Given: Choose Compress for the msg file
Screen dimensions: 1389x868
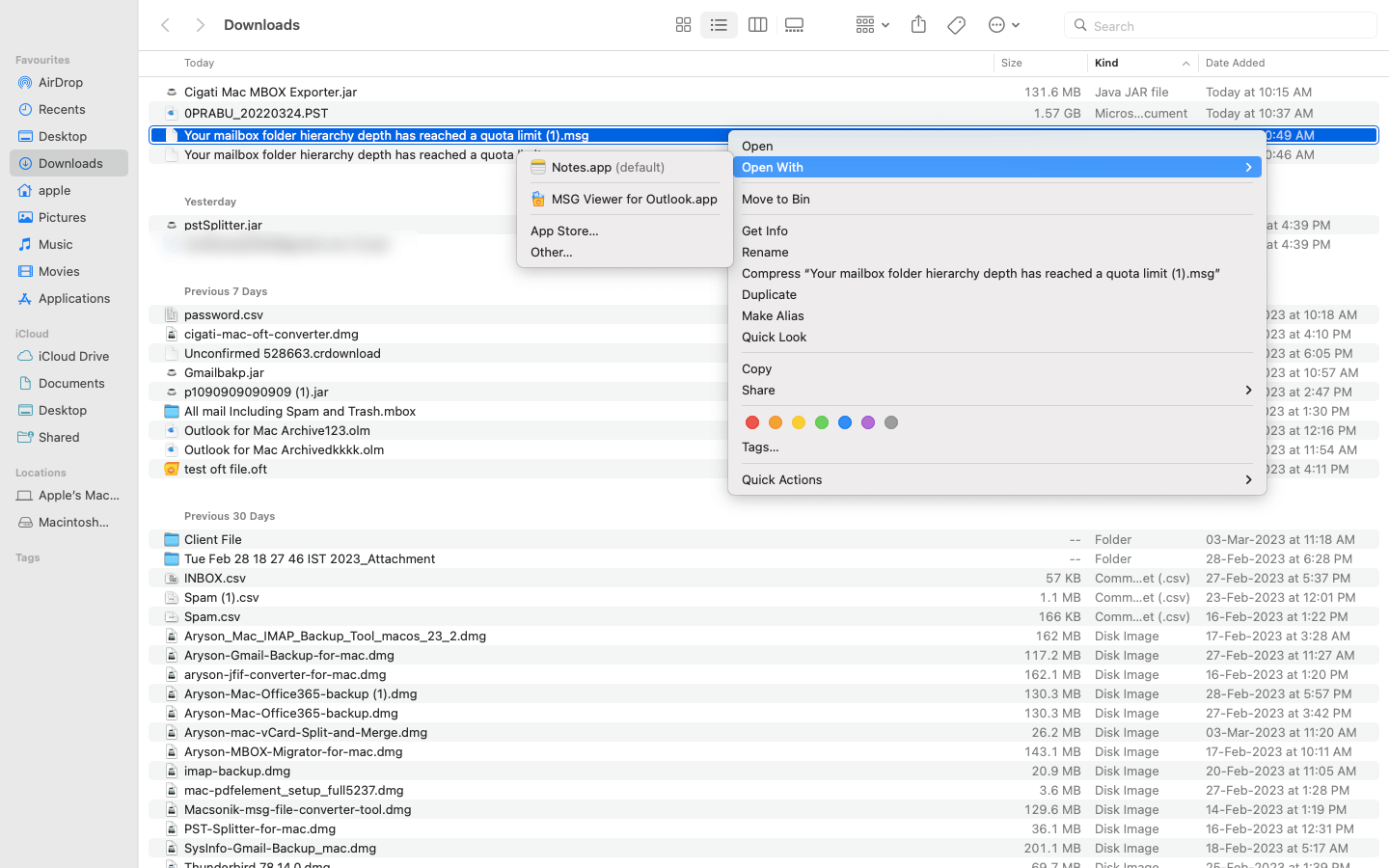Looking at the screenshot, I should coord(996,273).
